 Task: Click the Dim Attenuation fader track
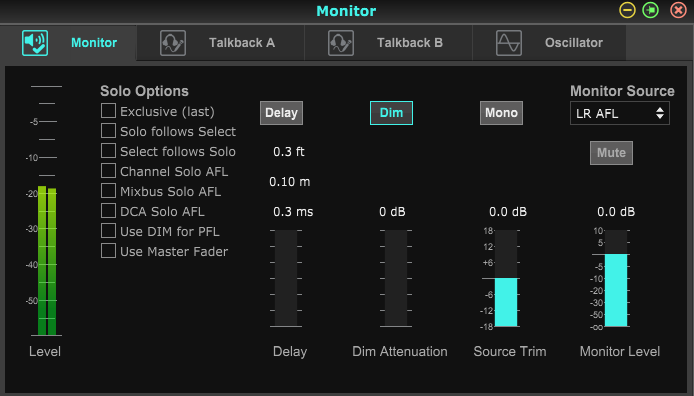(396, 278)
